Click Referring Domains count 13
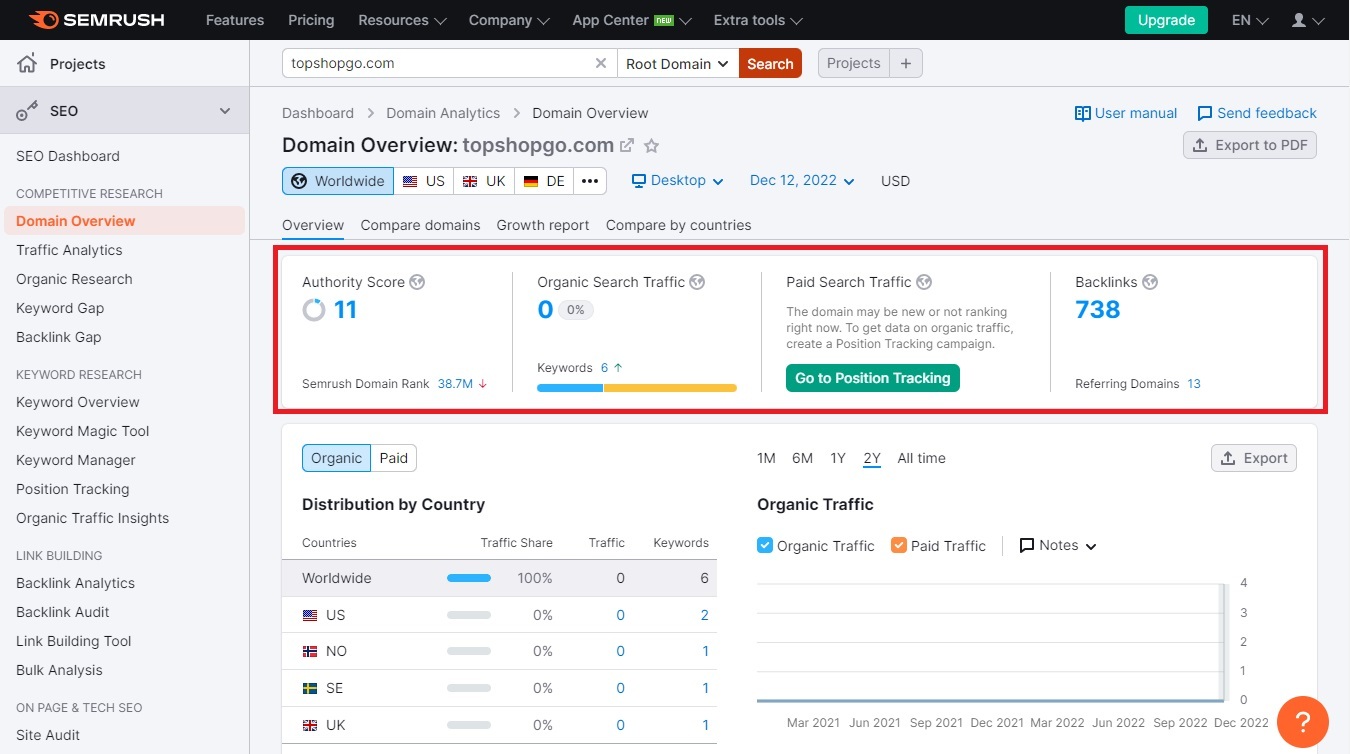Viewport: 1350px width, 754px height. [x=1194, y=384]
